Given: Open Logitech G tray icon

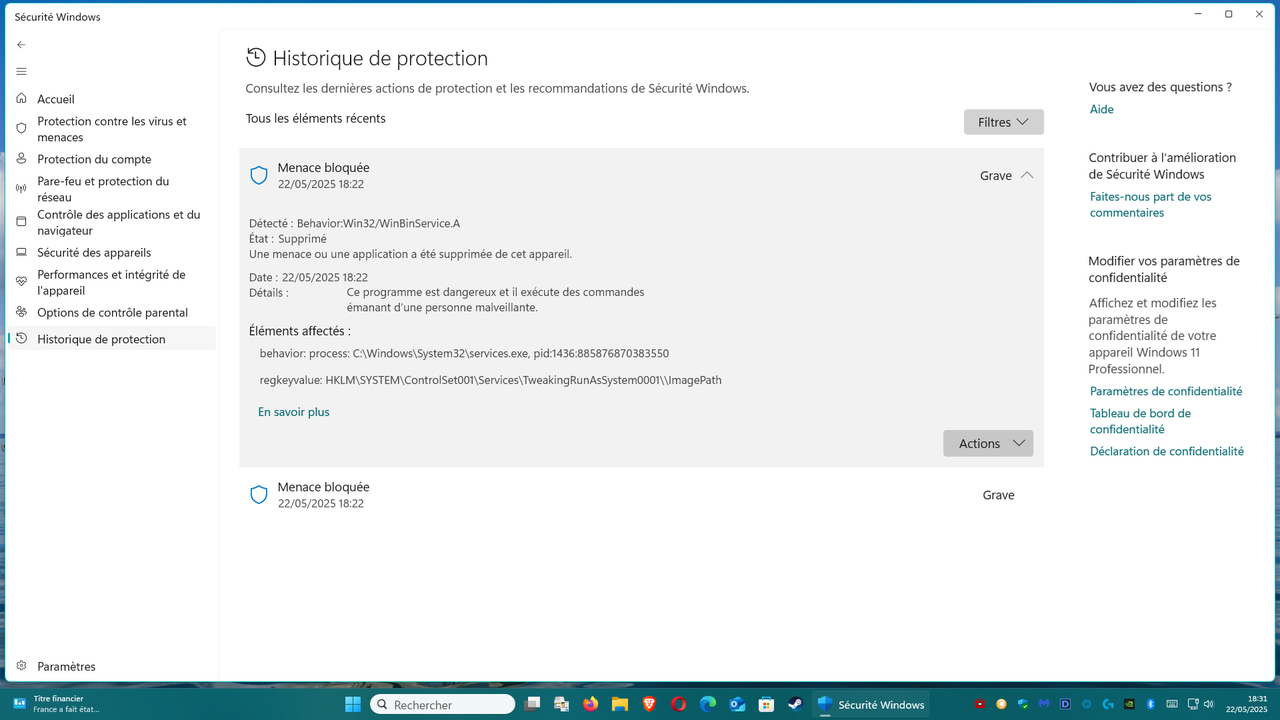Looking at the screenshot, I should [1108, 704].
